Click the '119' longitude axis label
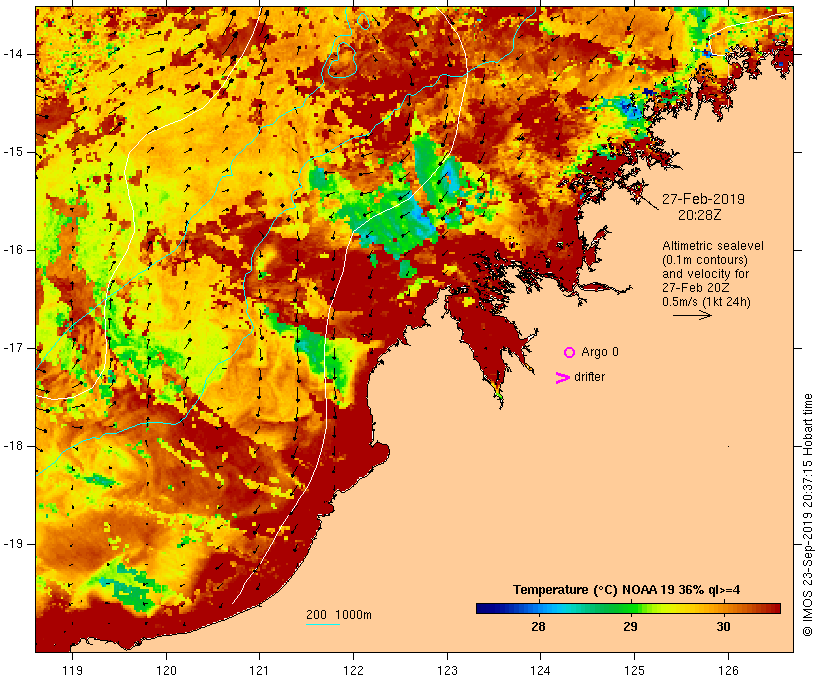Viewport: 820px width, 680px height. pyautogui.click(x=72, y=671)
